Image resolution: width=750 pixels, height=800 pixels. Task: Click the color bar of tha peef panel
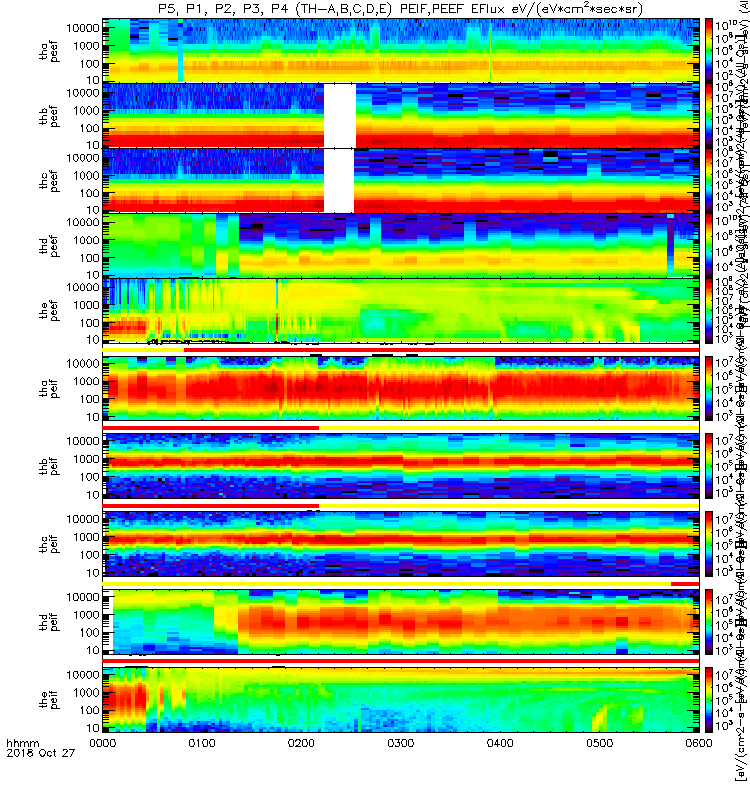point(709,51)
